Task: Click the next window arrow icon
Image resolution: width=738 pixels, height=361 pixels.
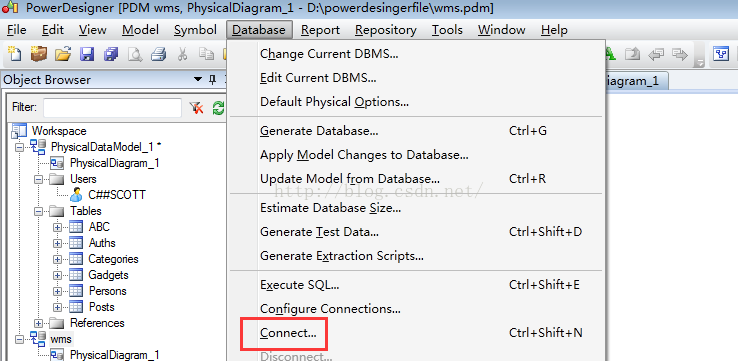Action: [x=680, y=55]
